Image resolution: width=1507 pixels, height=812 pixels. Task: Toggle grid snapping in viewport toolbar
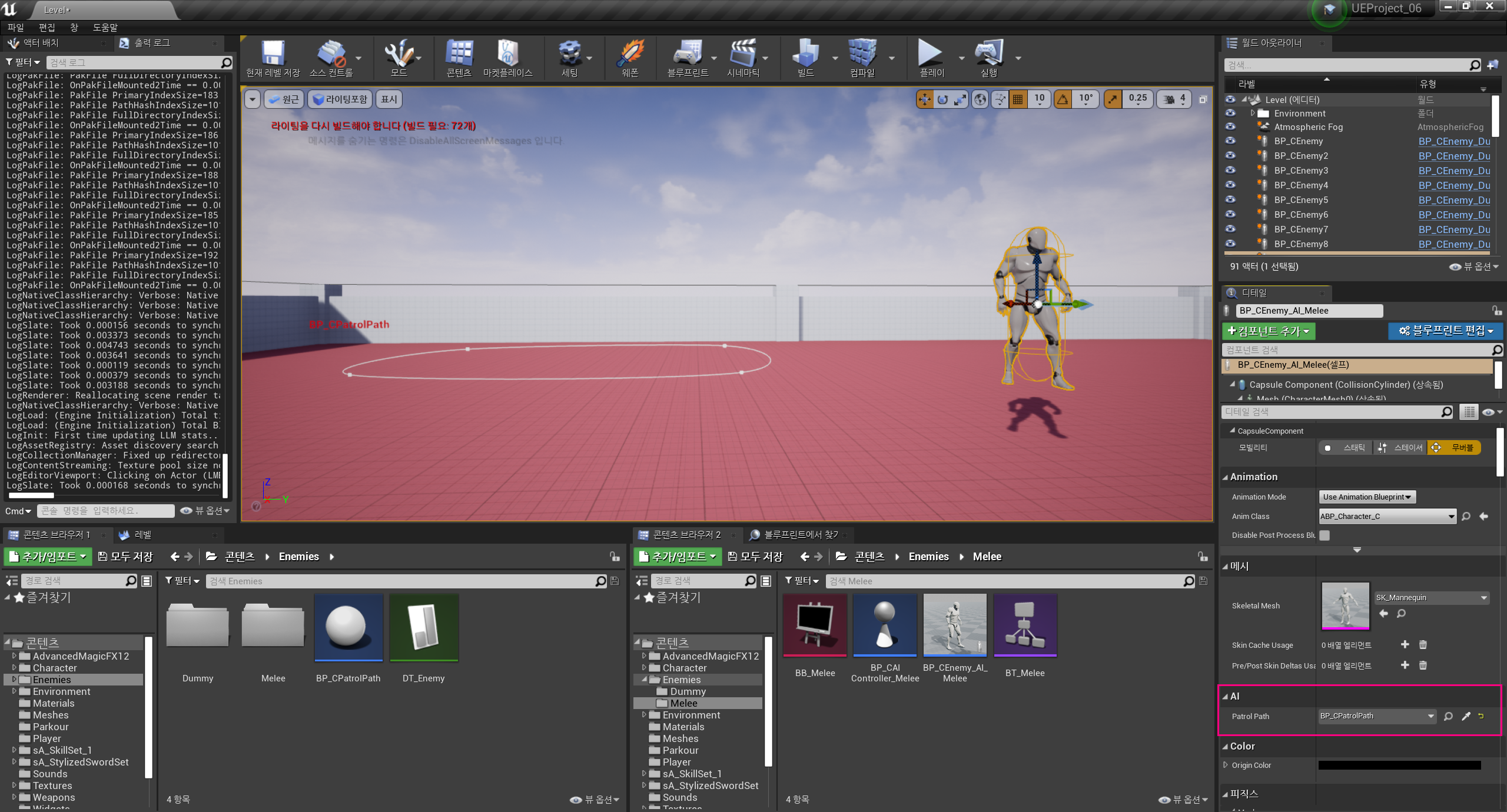(x=1017, y=99)
